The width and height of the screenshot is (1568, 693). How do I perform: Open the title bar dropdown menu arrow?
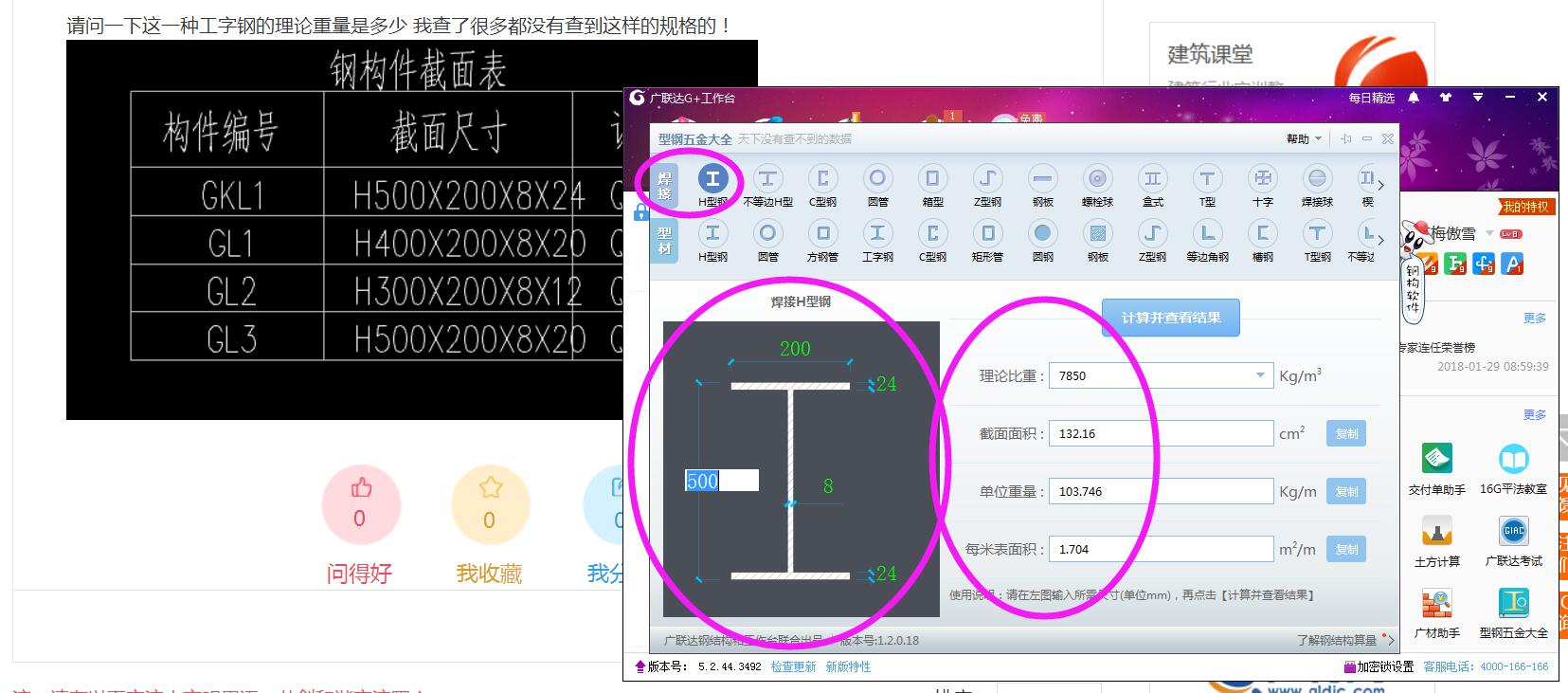click(x=1477, y=98)
